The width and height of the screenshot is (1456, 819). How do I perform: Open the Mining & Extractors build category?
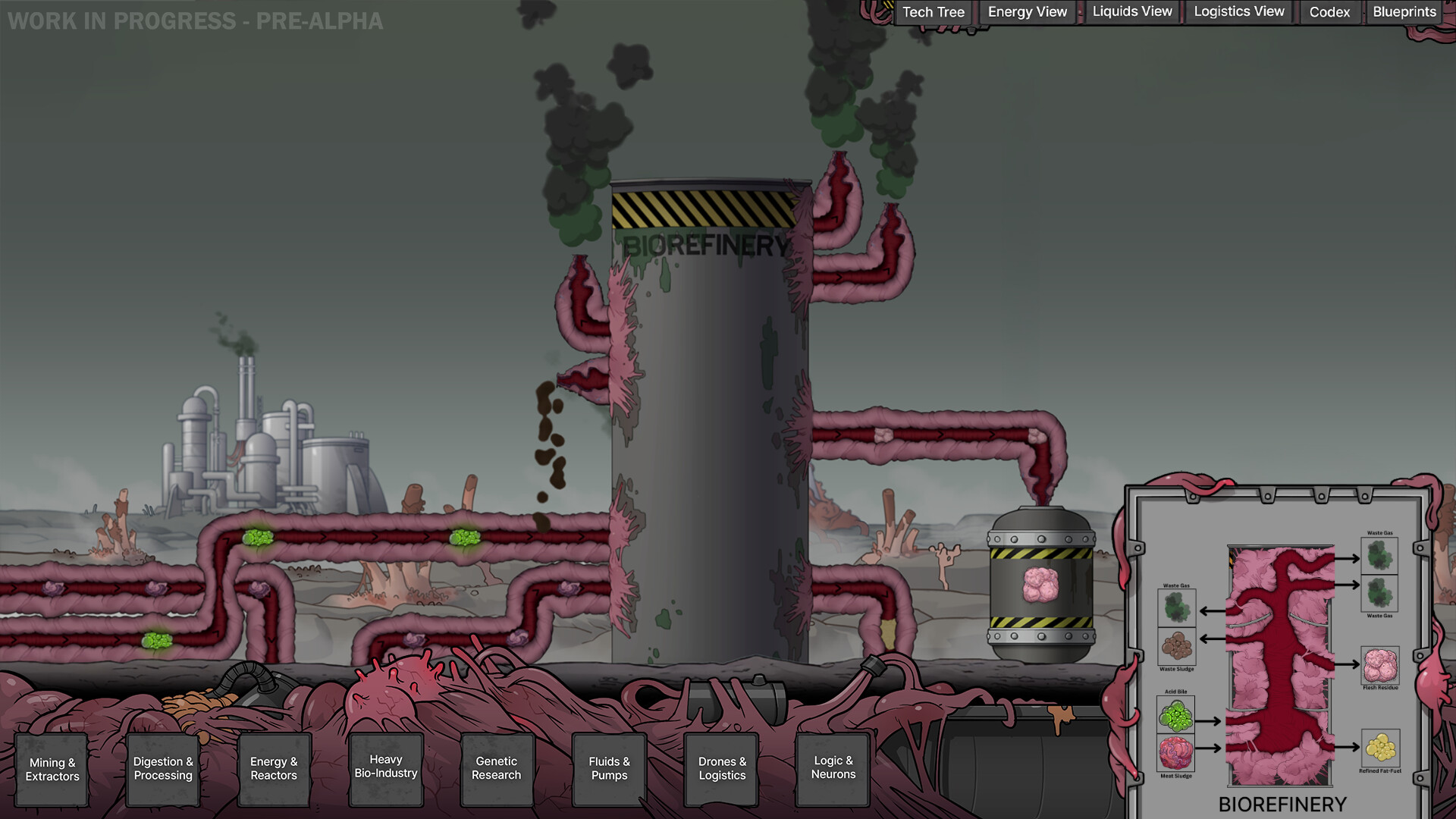52,769
